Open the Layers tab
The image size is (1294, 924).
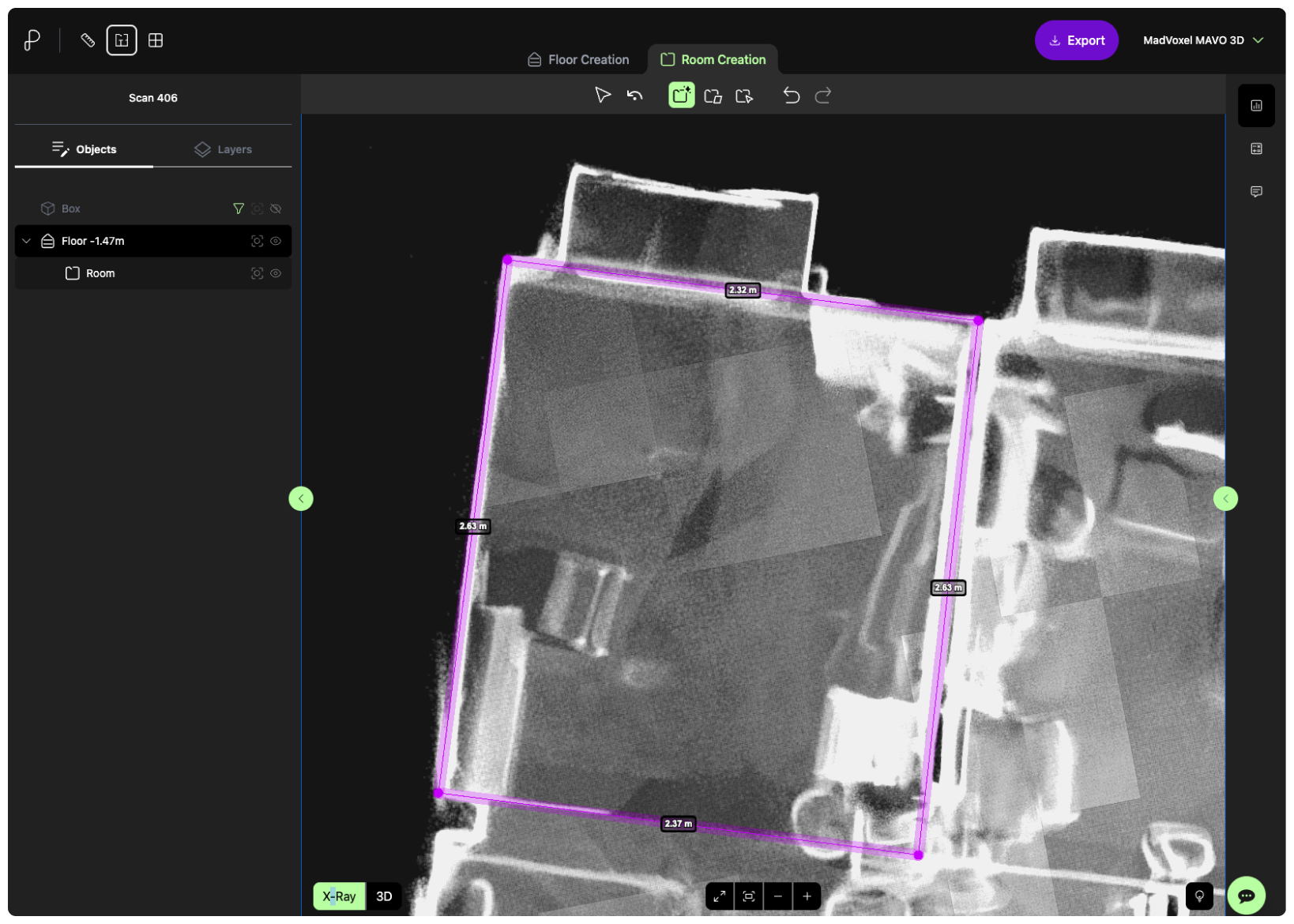coord(223,149)
